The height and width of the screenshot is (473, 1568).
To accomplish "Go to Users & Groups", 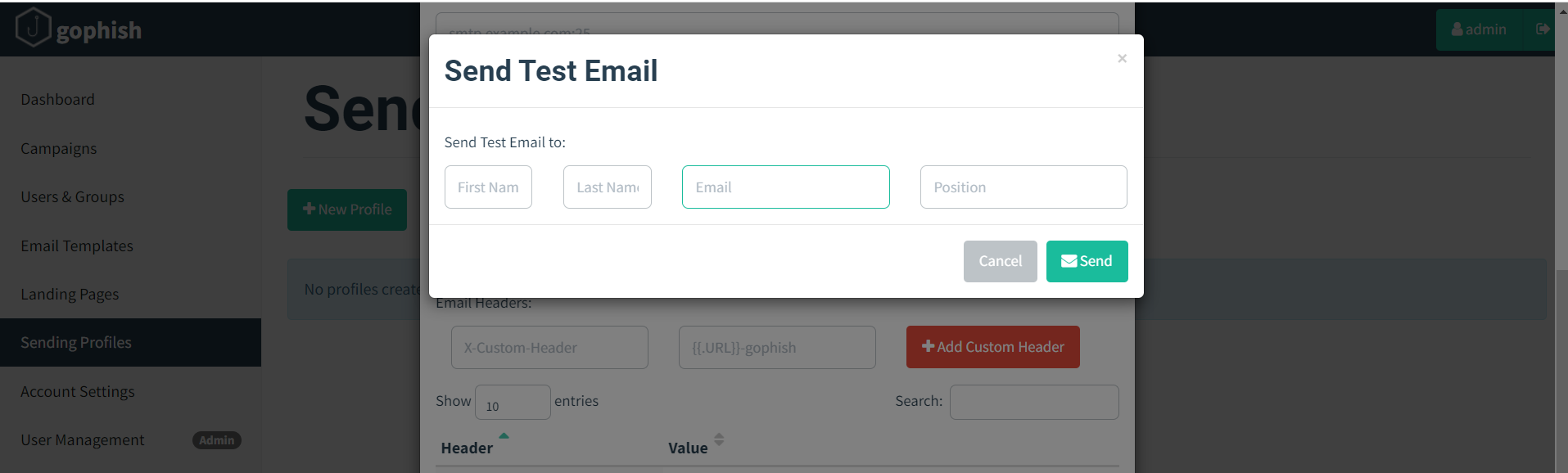I will pos(72,197).
